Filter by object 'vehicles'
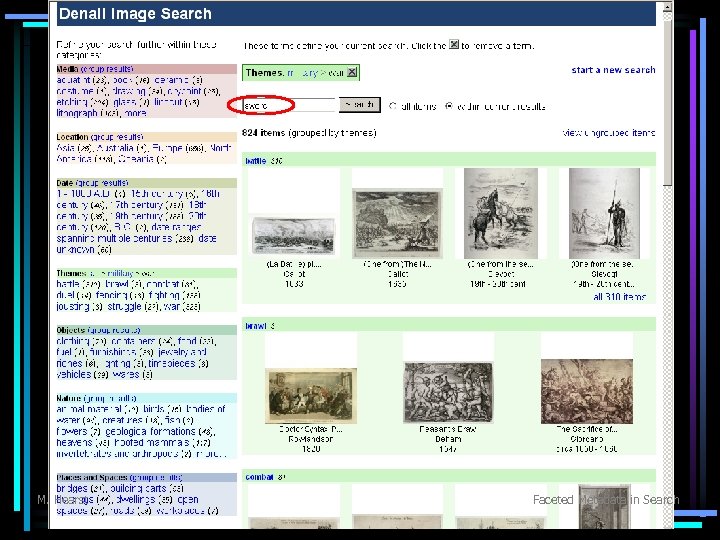720x540 pixels. (x=74, y=374)
